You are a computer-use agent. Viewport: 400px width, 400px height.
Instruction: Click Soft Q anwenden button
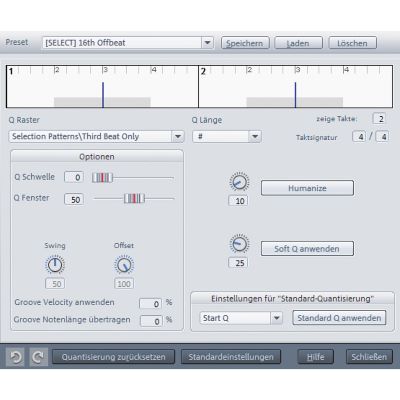pos(307,249)
